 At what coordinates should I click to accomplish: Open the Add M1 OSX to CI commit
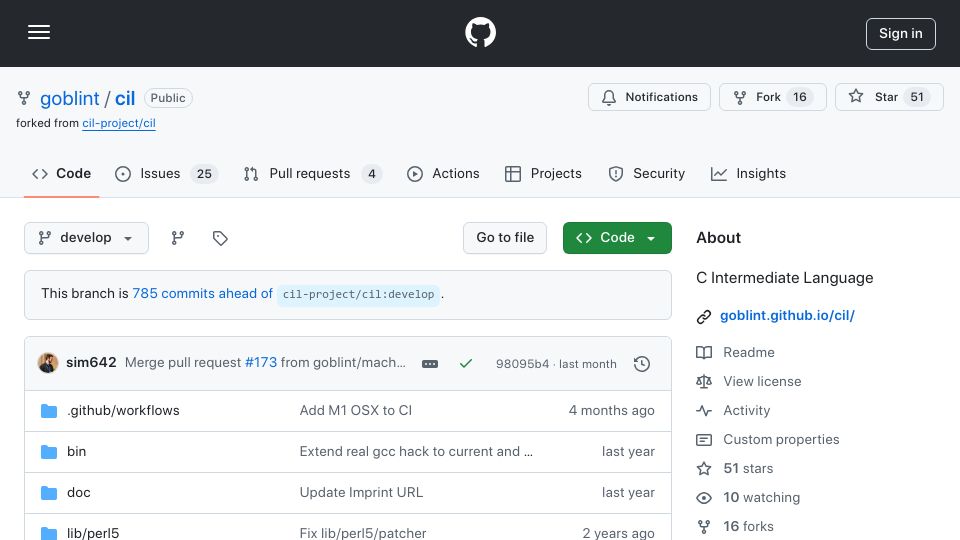[x=356, y=411]
